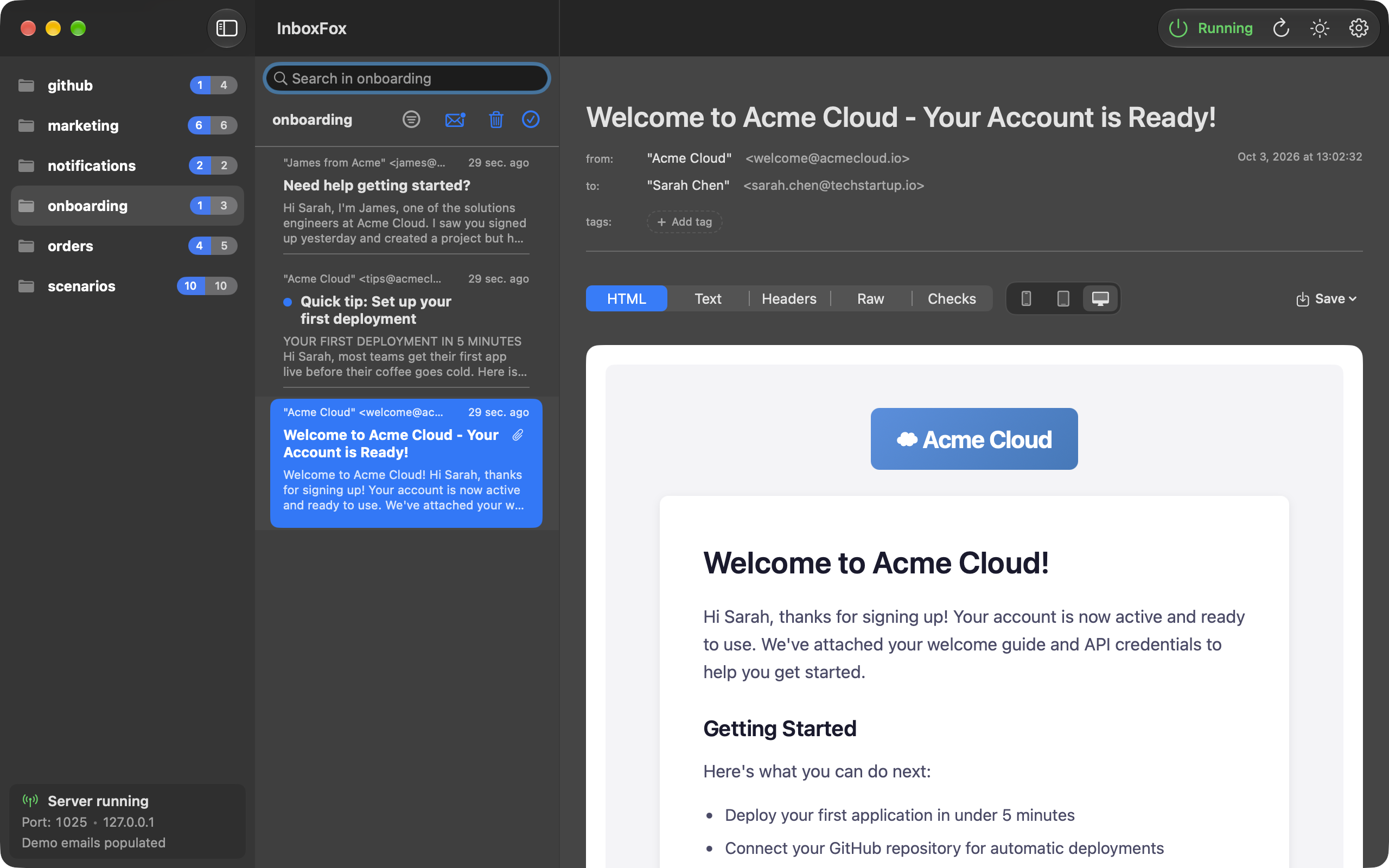Select the tablet preview icon
The height and width of the screenshot is (868, 1389).
[1063, 298]
